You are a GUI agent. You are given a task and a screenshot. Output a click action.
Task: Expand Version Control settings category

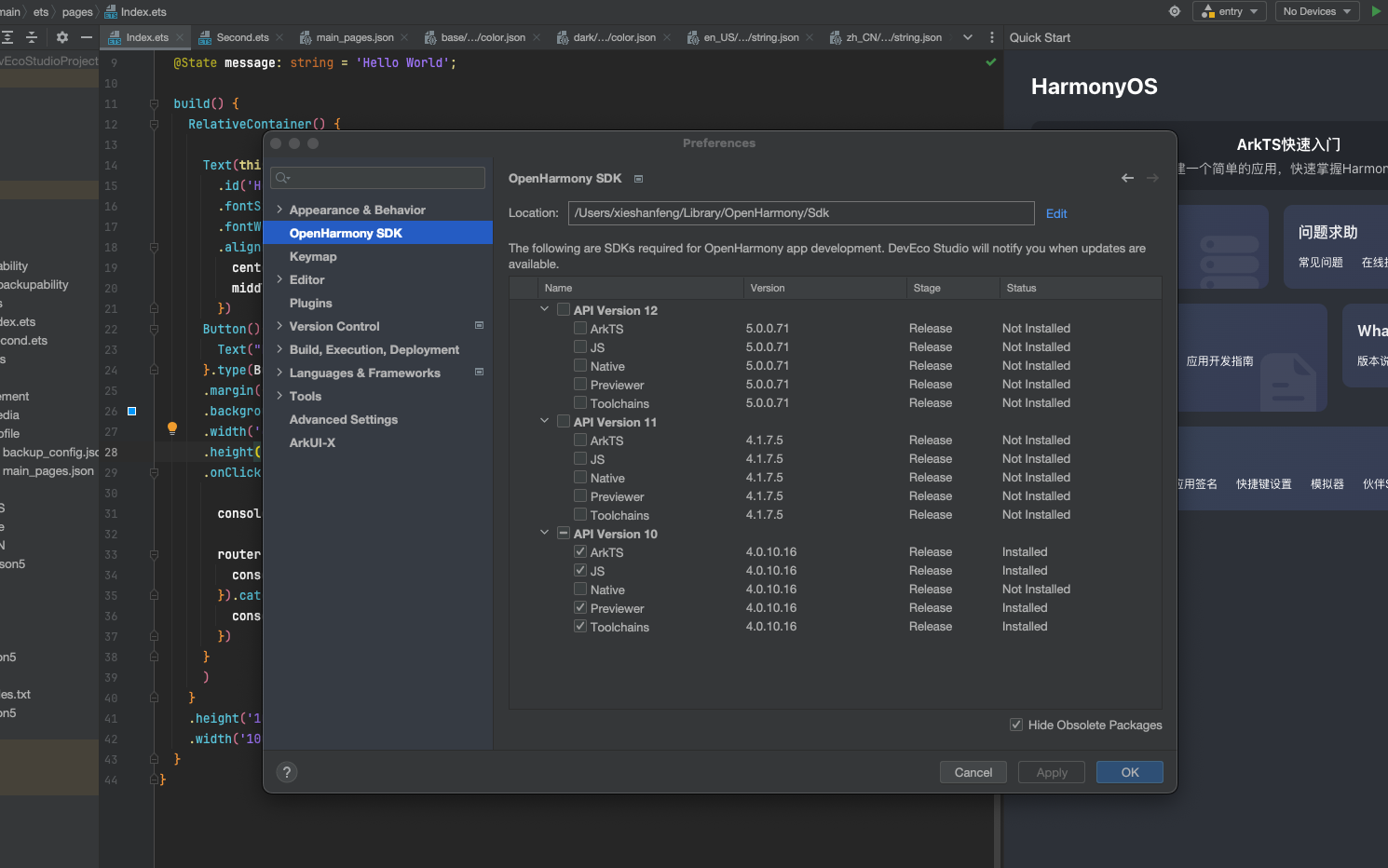(x=279, y=326)
